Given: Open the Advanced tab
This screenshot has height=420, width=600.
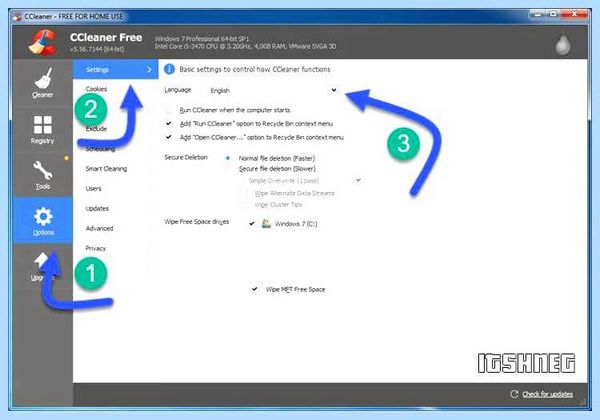Looking at the screenshot, I should (99, 228).
